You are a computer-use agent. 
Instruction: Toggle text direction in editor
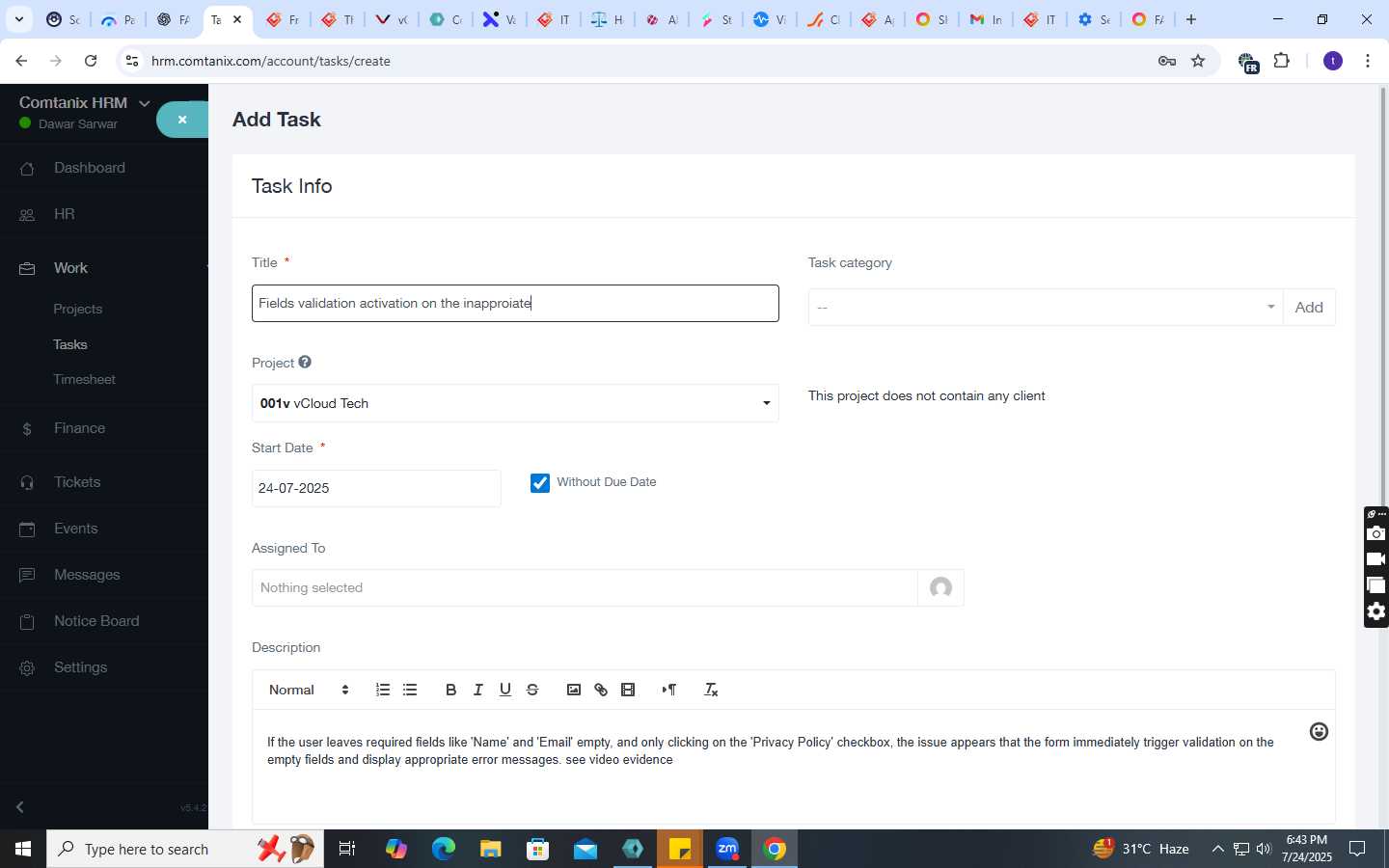click(668, 690)
